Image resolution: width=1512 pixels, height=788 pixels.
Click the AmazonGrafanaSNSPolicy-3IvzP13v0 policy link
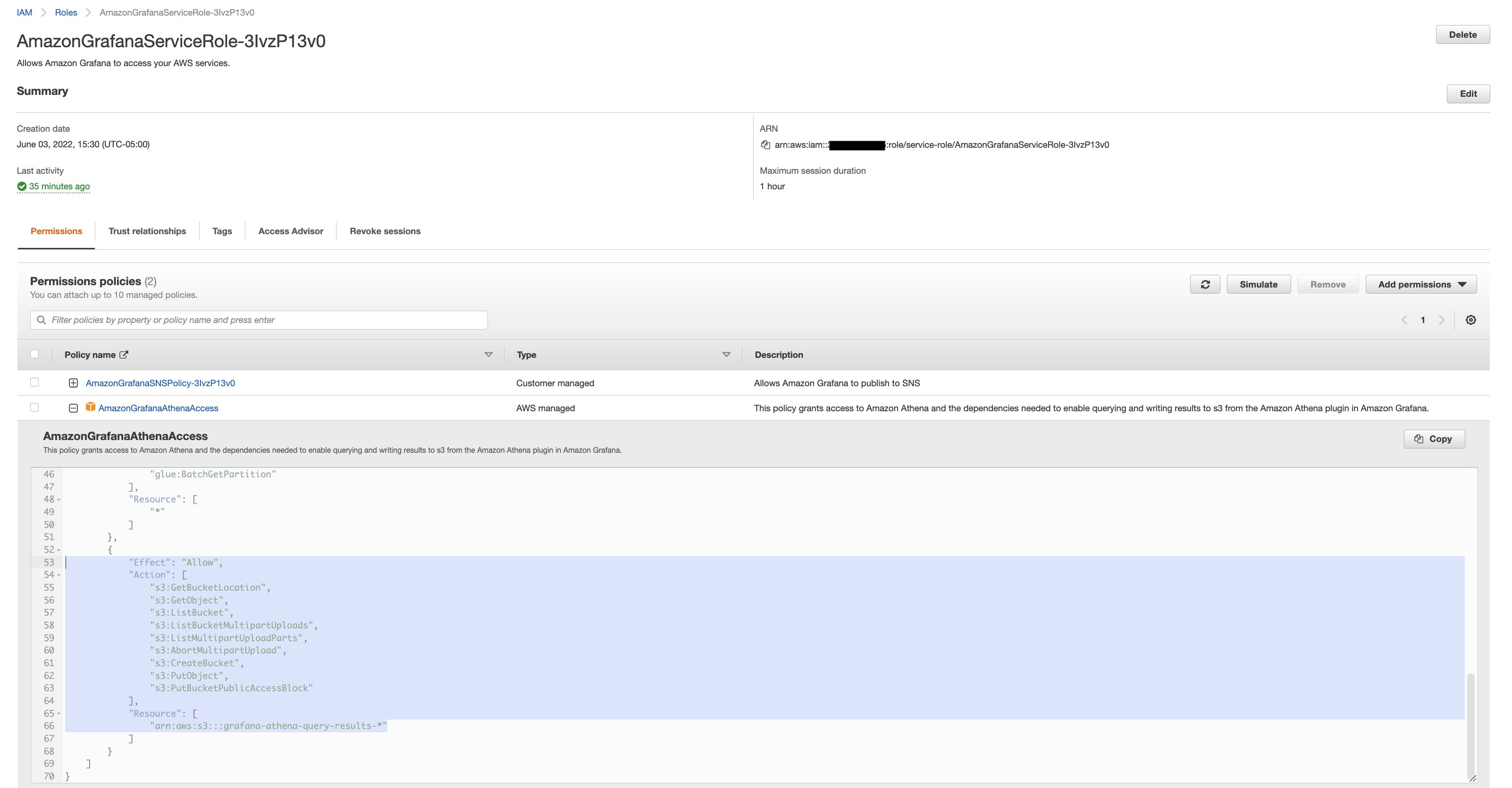click(160, 383)
